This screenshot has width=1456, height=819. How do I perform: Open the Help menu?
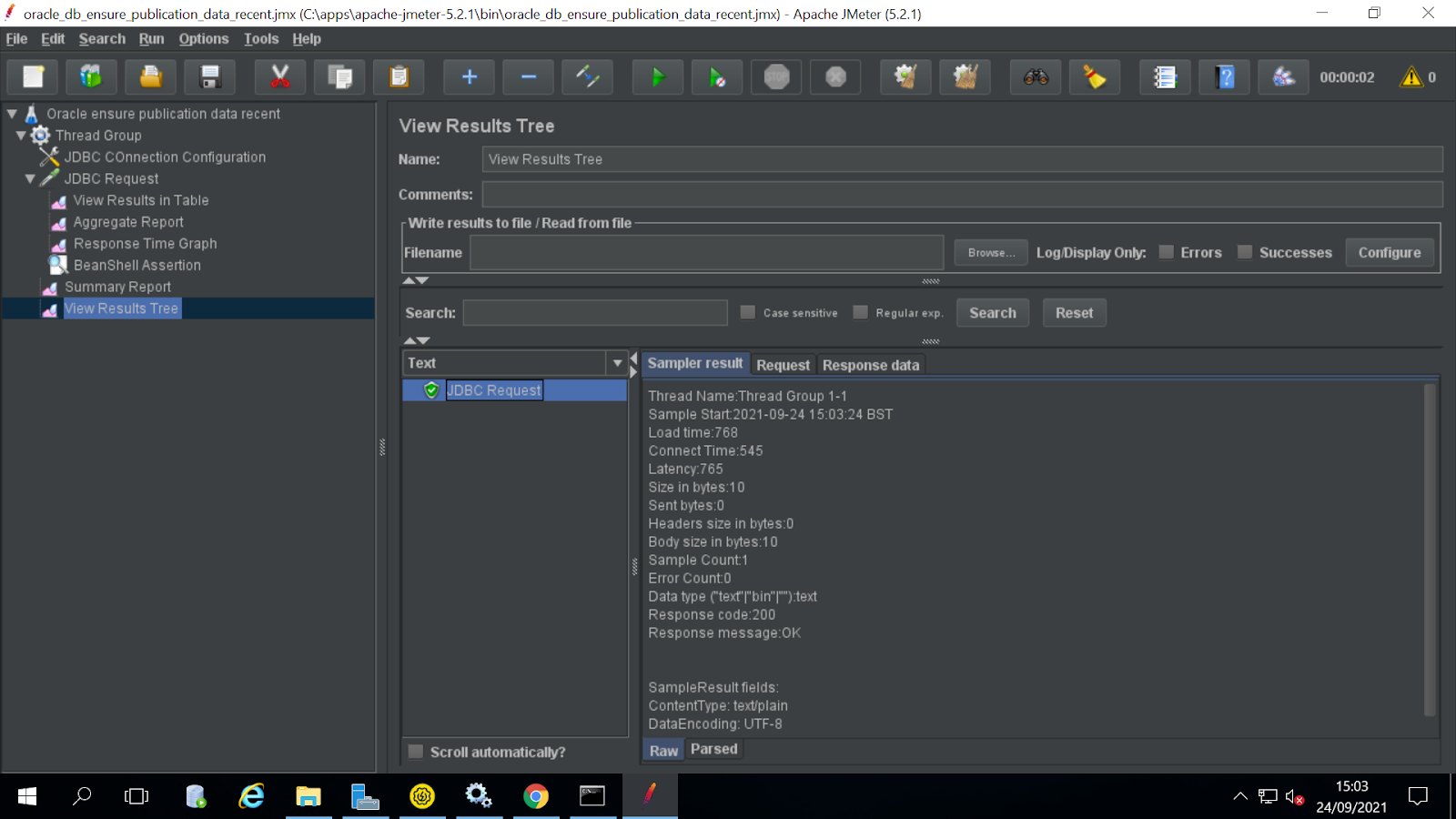coord(307,39)
